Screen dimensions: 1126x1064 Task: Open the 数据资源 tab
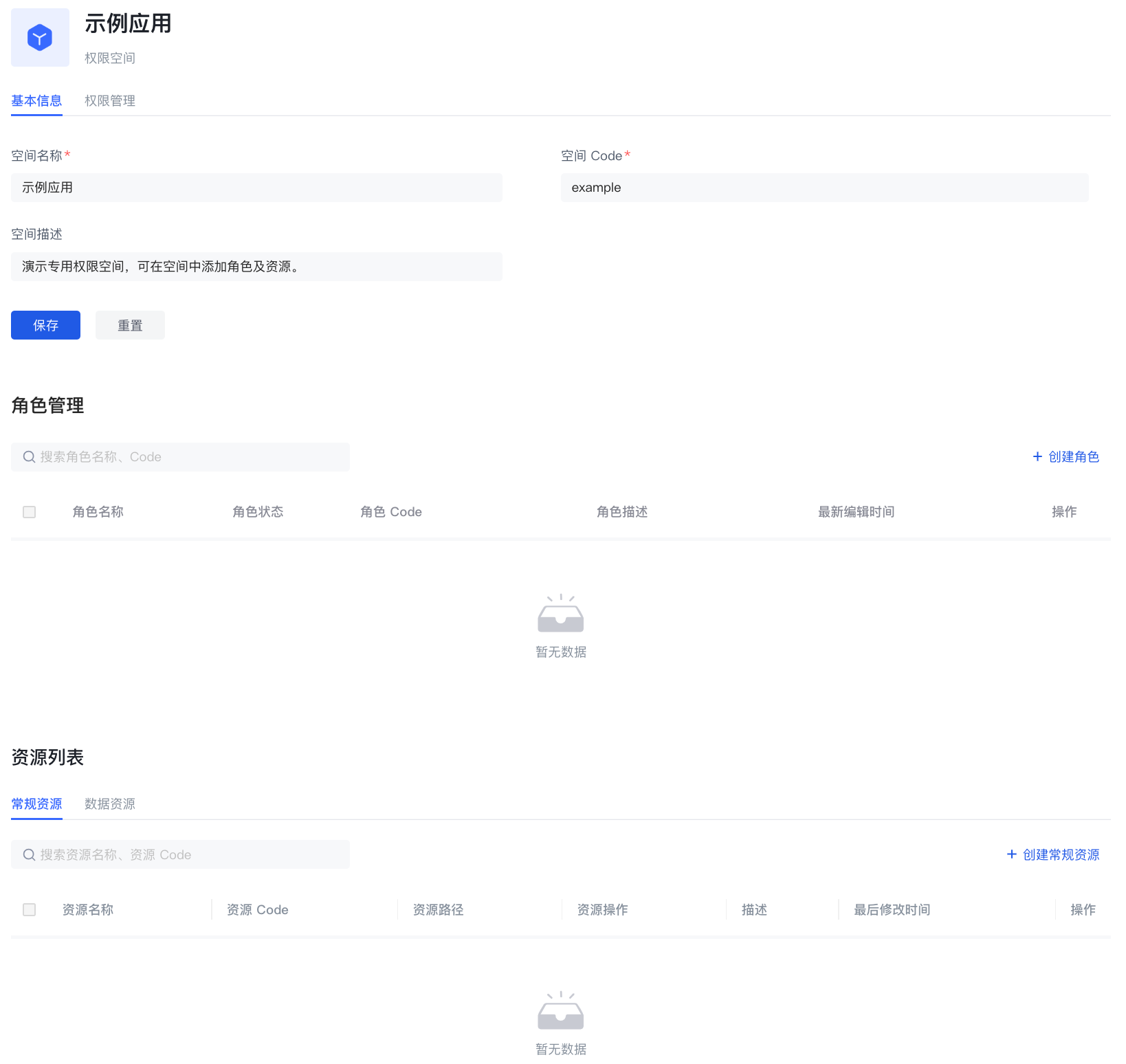pyautogui.click(x=109, y=804)
